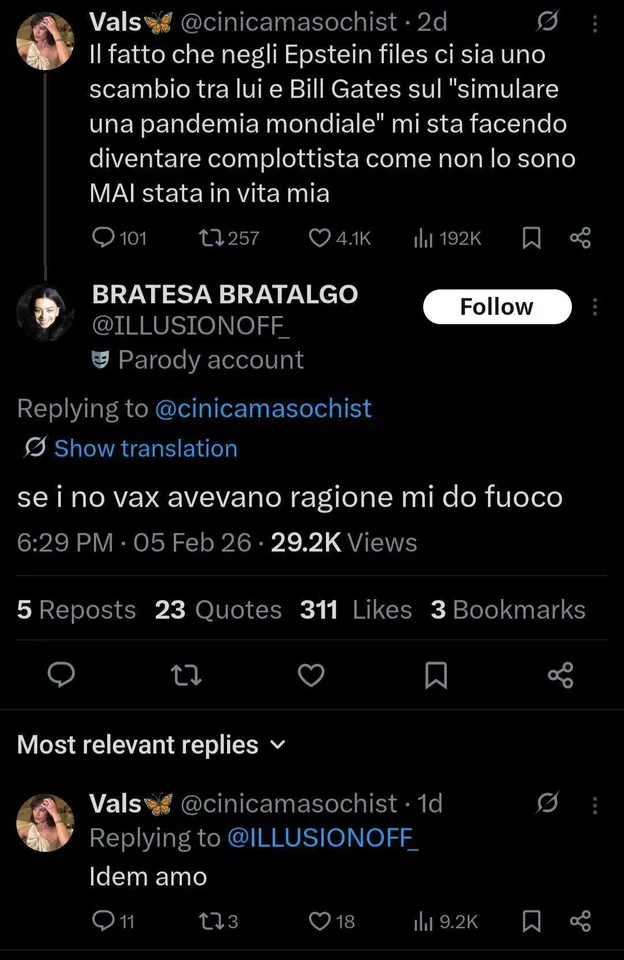Open the more options menu on BRATESA's tweet
The image size is (624, 960).
point(596,307)
